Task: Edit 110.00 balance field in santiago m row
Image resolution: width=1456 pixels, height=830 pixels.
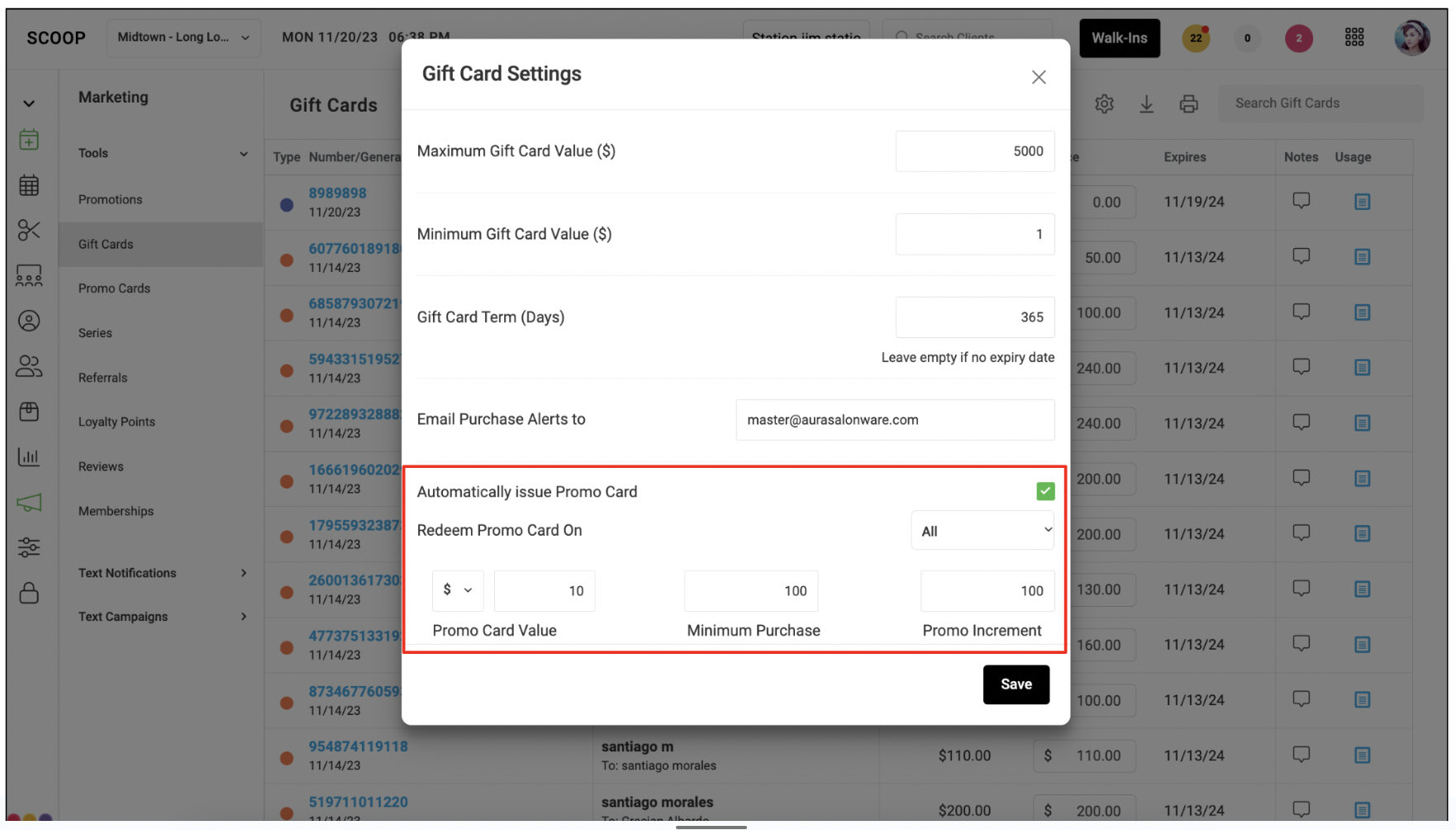Action: coord(1084,756)
